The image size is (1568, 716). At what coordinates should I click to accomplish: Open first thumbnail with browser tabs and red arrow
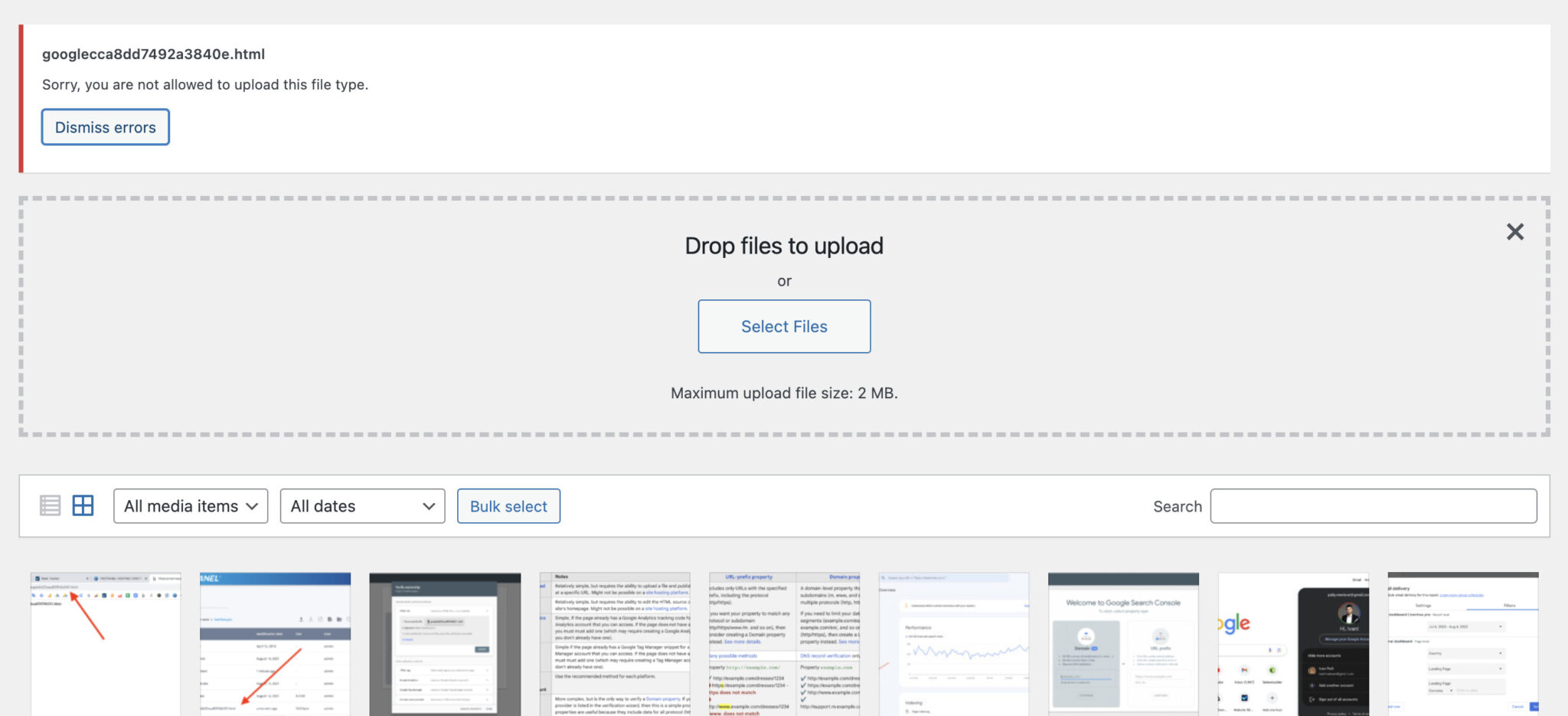pos(106,643)
